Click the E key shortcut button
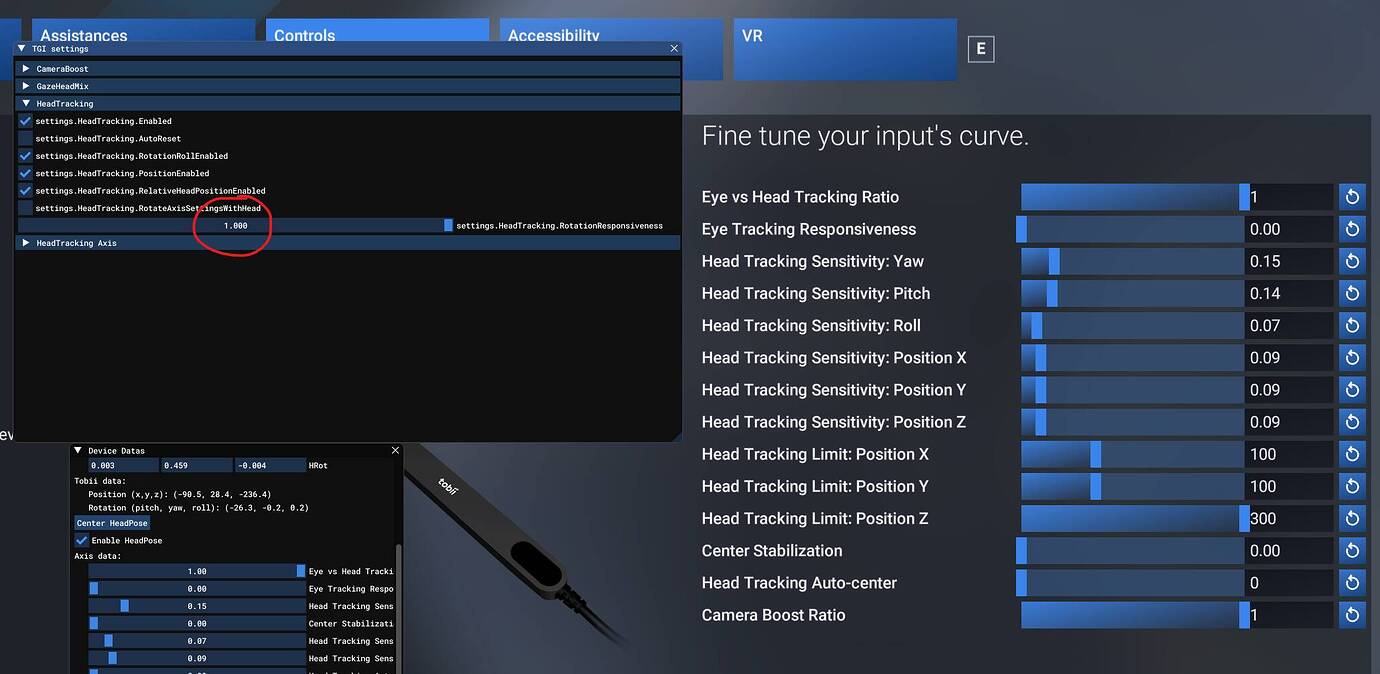Viewport: 1380px width, 674px height. (x=981, y=49)
